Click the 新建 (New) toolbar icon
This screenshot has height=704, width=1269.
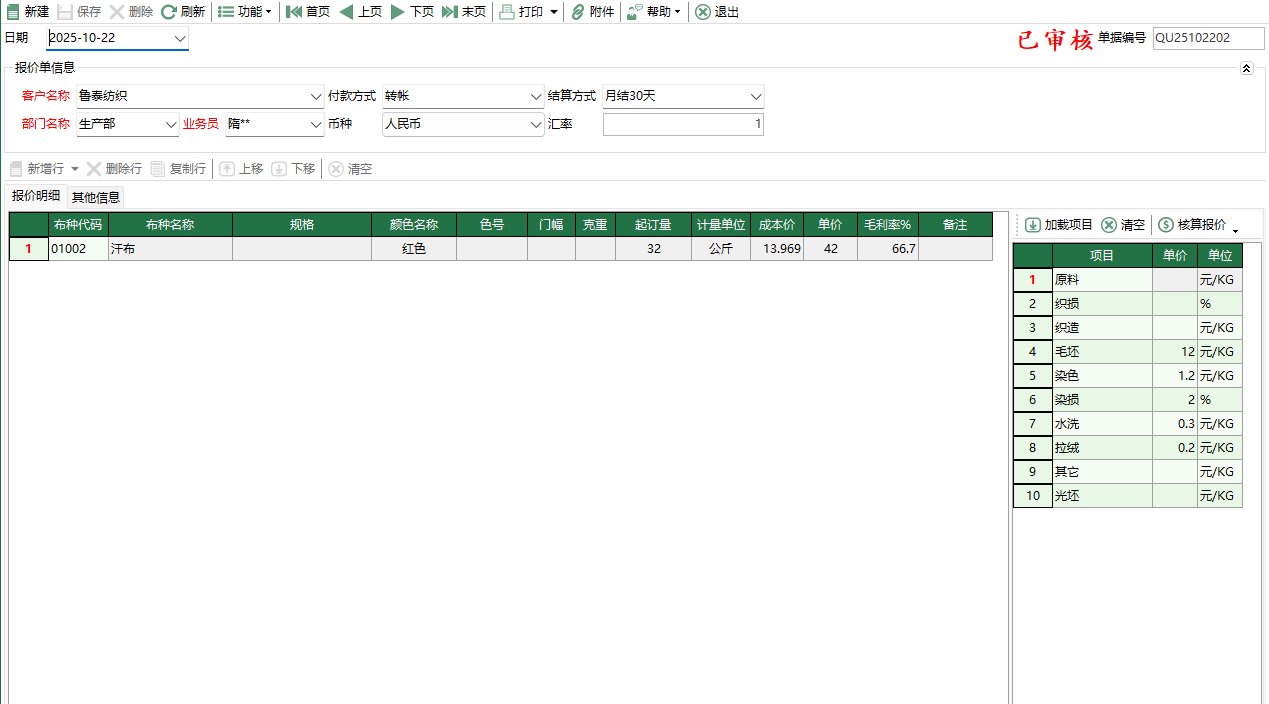(14, 12)
